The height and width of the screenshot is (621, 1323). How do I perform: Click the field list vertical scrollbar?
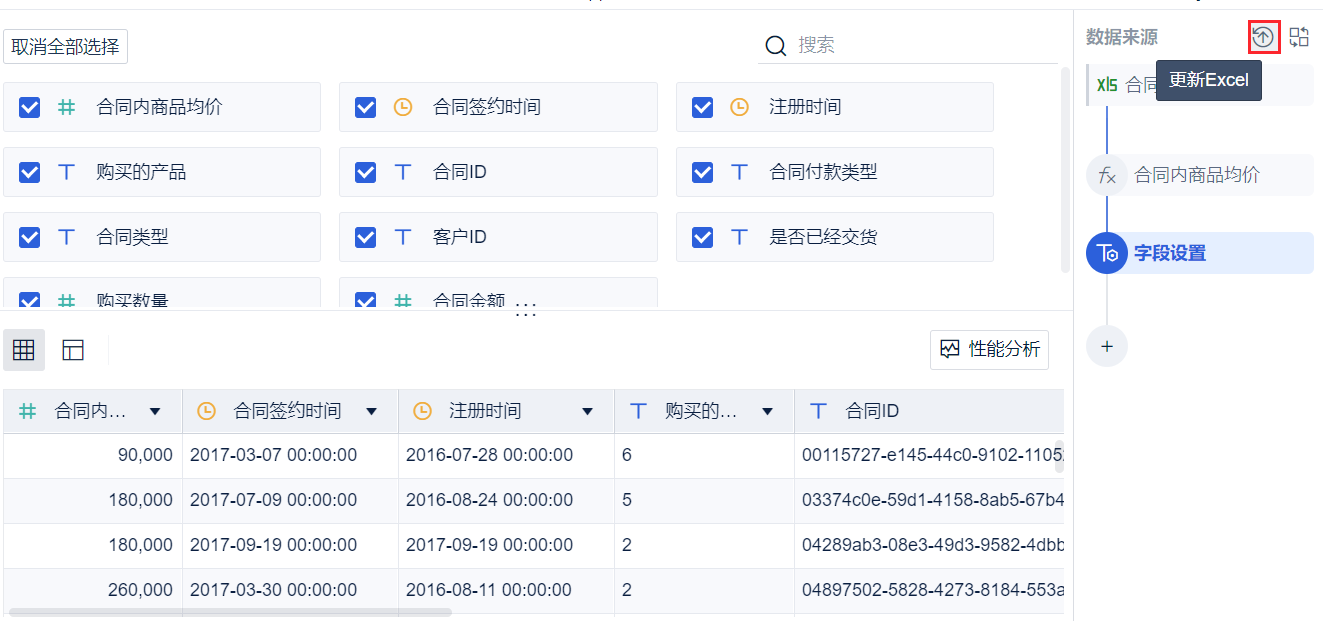pos(1065,168)
